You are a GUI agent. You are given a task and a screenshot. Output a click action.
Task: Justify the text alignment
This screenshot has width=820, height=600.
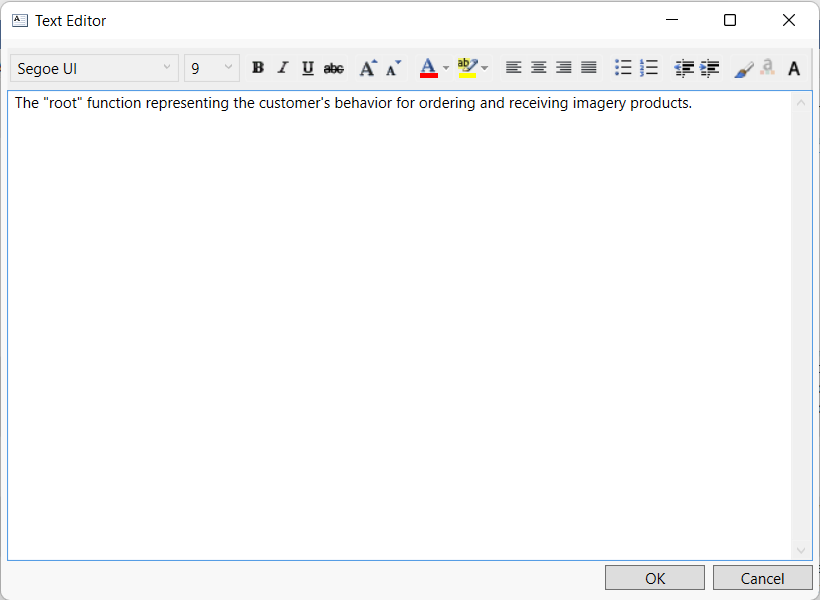[589, 68]
